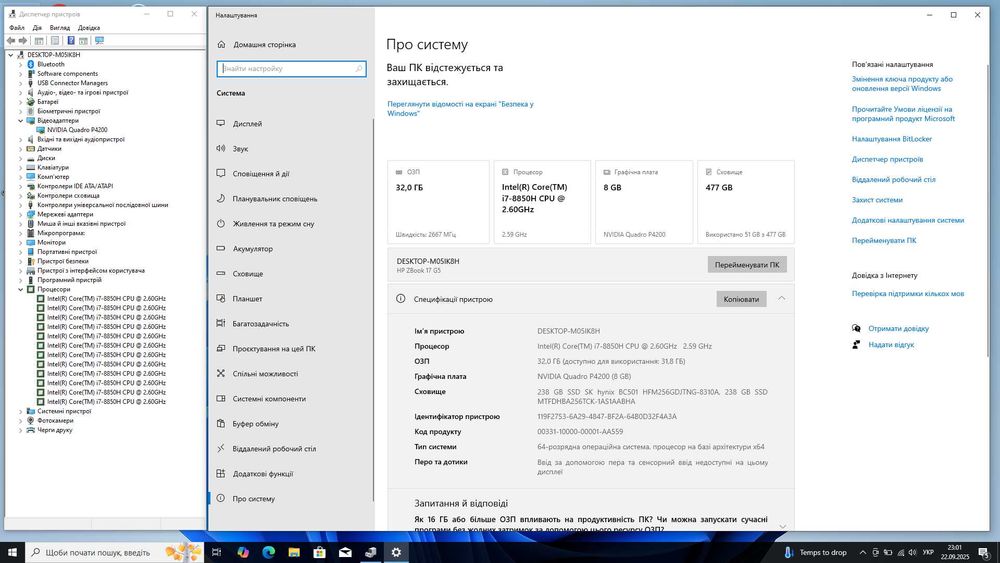Open Microsoft Store from the taskbar
Image resolution: width=1000 pixels, height=563 pixels.
click(x=320, y=552)
